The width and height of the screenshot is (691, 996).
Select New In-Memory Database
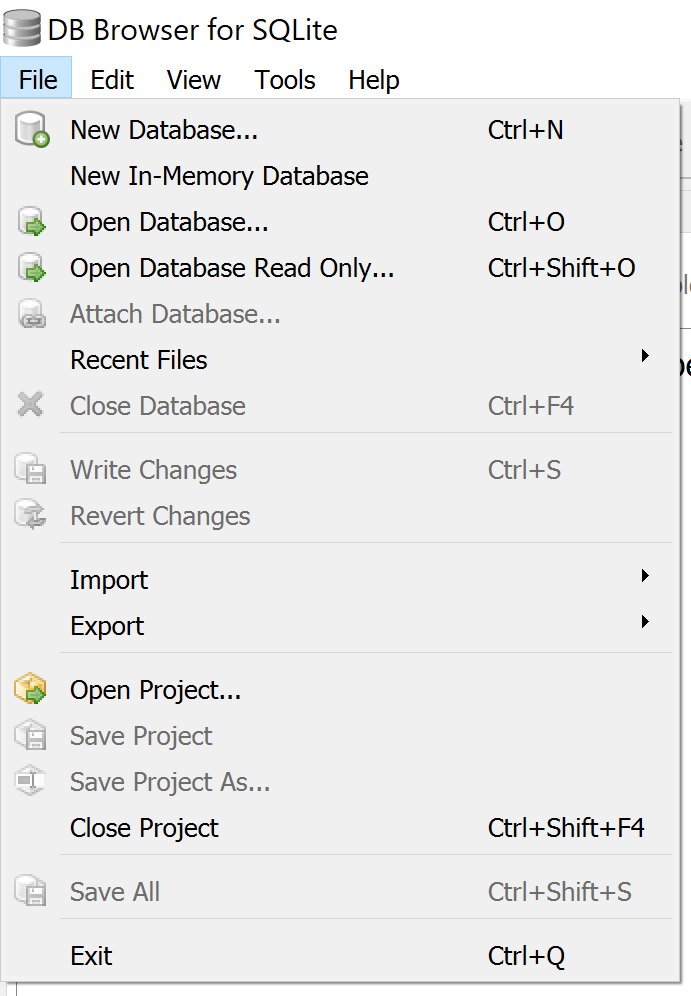point(219,175)
